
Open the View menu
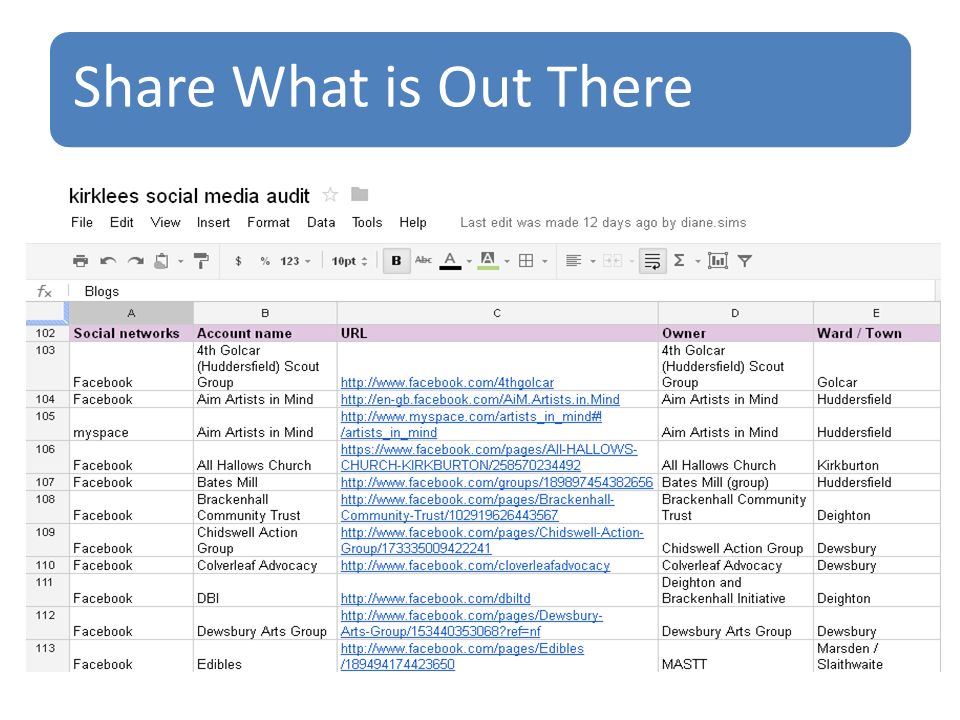coord(165,223)
